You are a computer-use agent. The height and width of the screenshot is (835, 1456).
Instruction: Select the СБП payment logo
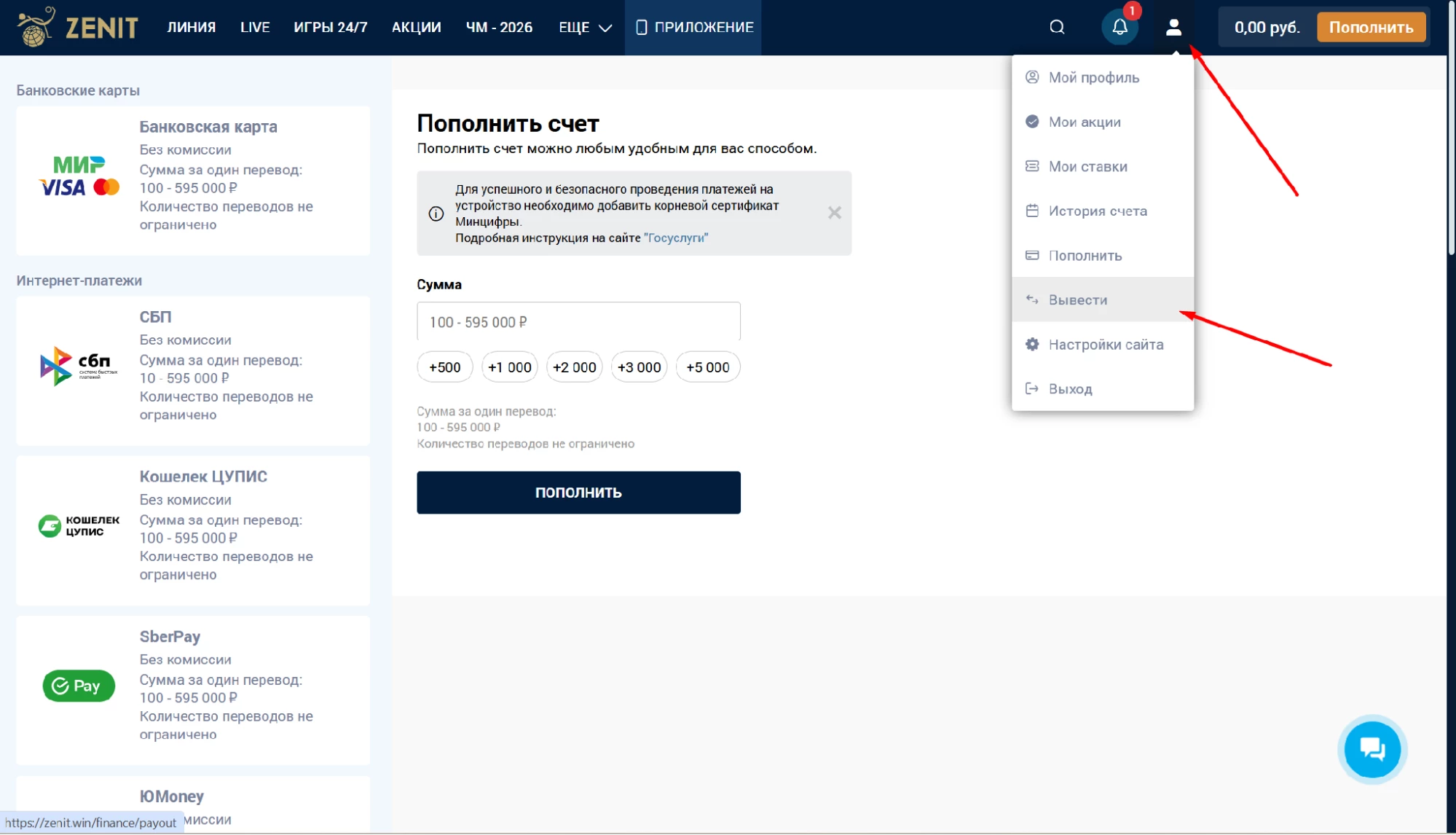pyautogui.click(x=79, y=366)
